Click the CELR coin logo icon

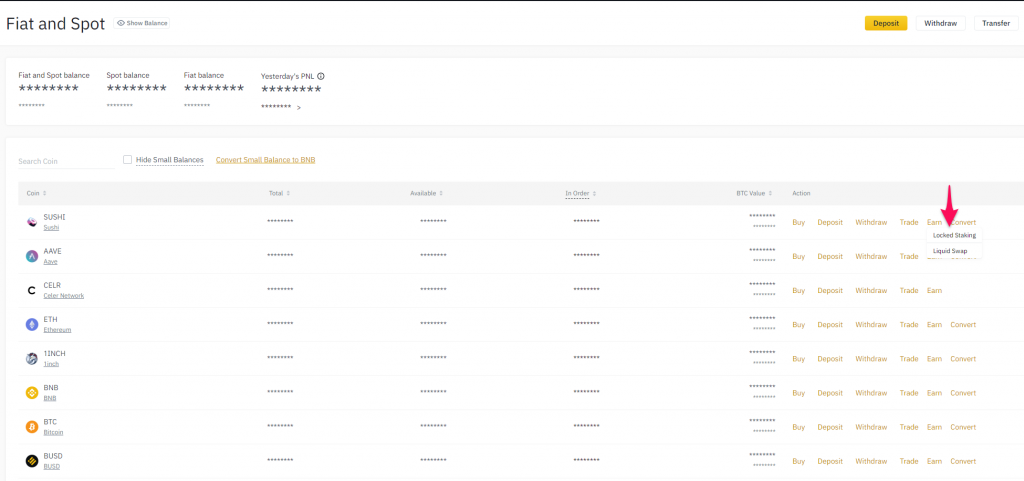click(31, 290)
